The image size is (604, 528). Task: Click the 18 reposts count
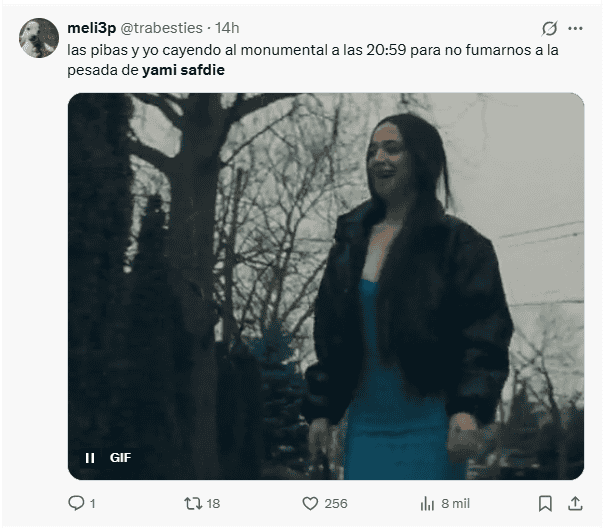(x=212, y=503)
